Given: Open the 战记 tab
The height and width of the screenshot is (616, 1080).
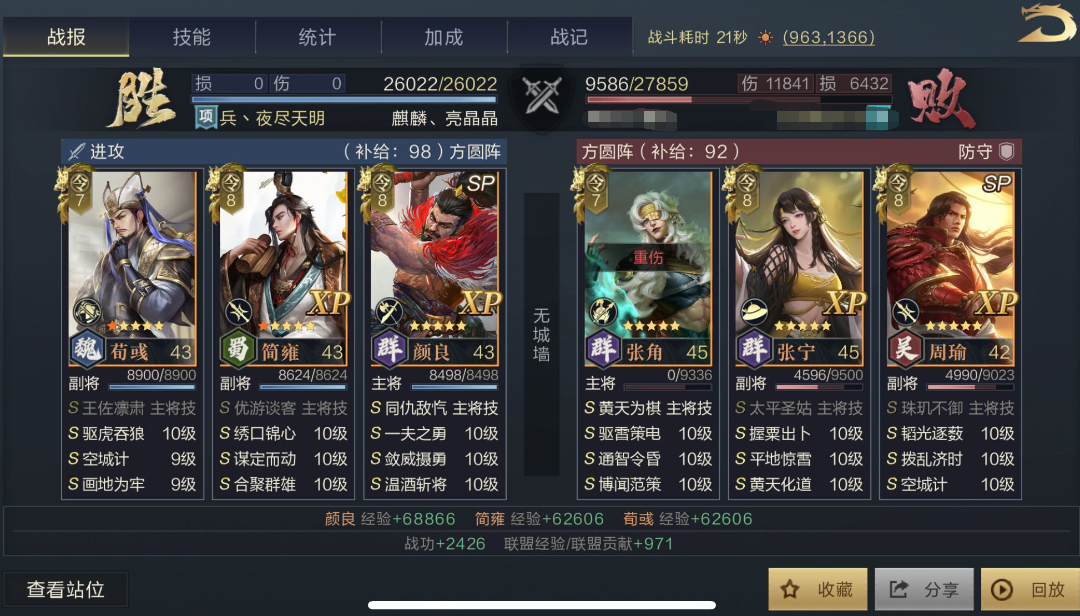Looking at the screenshot, I should click(x=569, y=37).
